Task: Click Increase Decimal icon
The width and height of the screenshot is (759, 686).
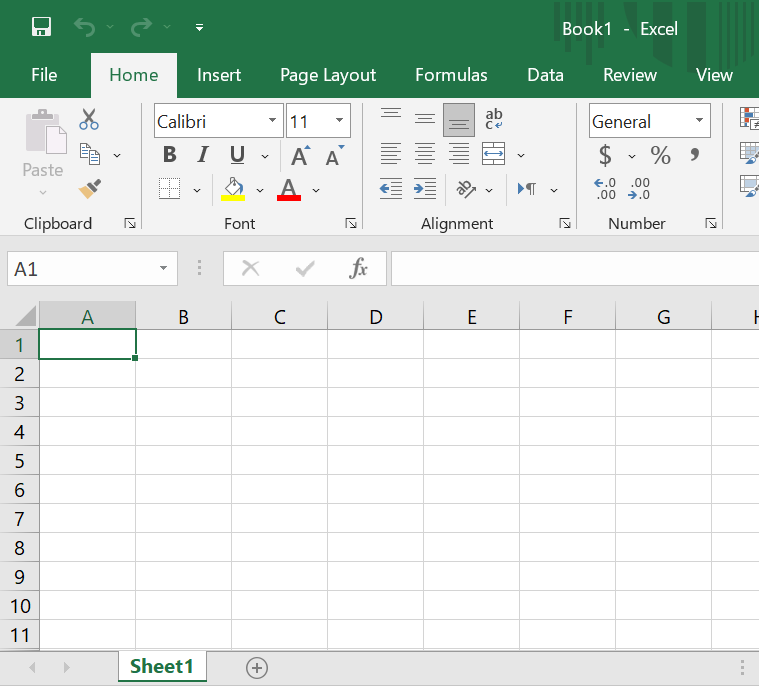Action: 605,189
